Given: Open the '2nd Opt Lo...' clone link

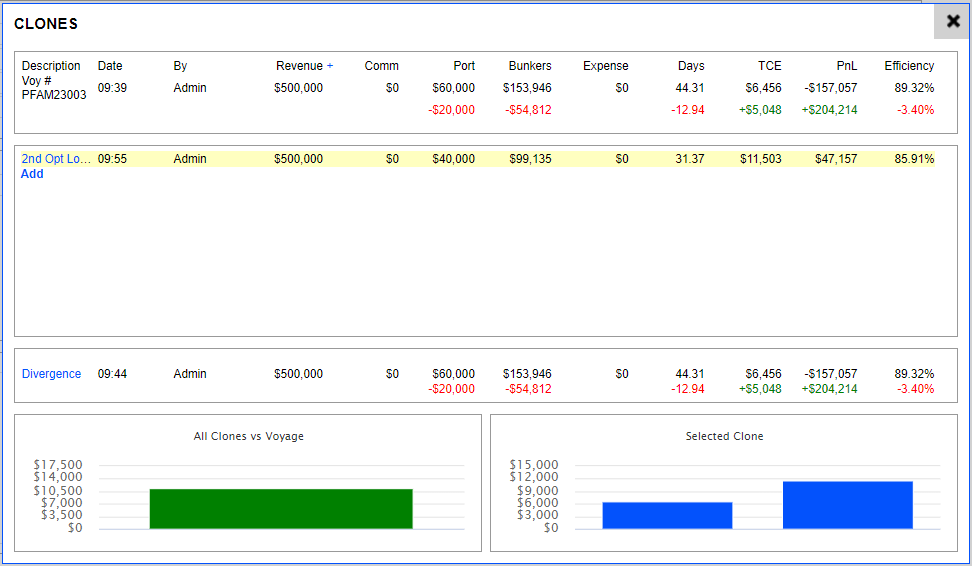Looking at the screenshot, I should point(56,159).
